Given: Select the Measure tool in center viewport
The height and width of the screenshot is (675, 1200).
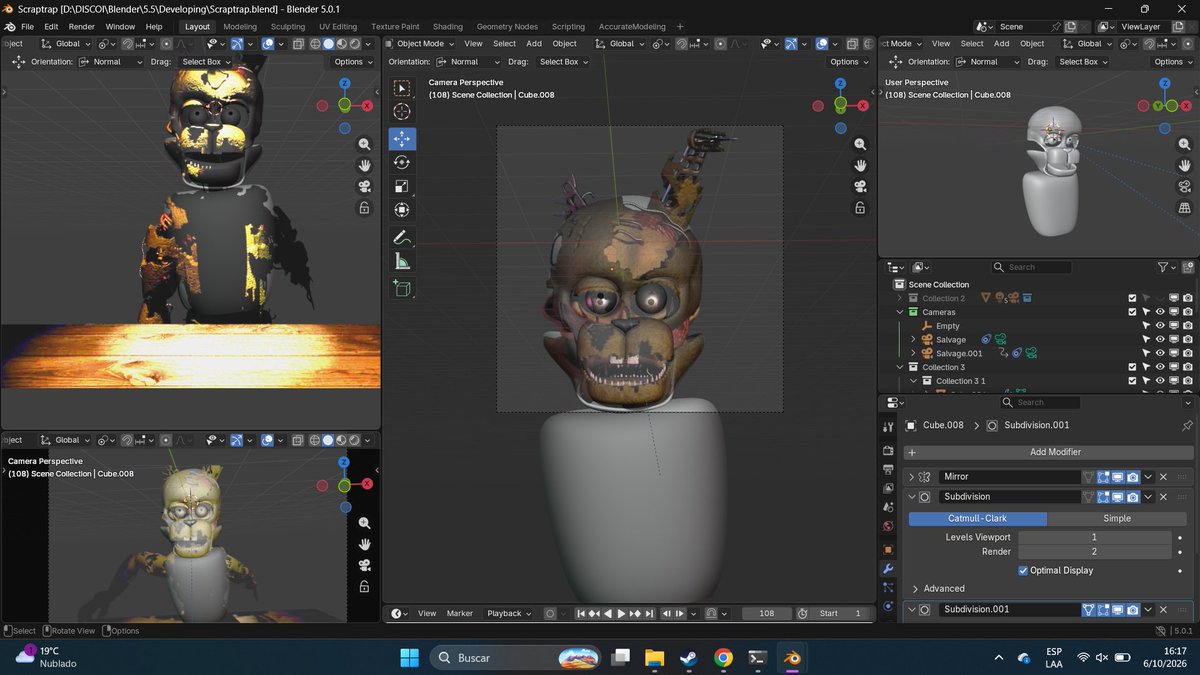Looking at the screenshot, I should [402, 262].
